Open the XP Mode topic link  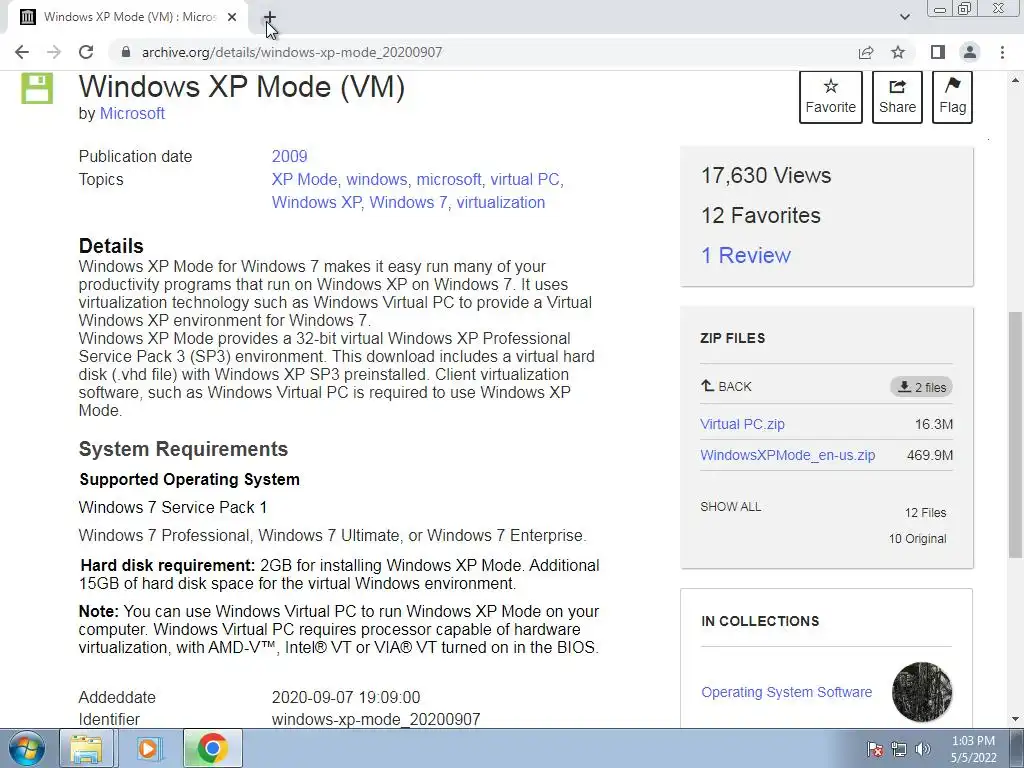[304, 180]
